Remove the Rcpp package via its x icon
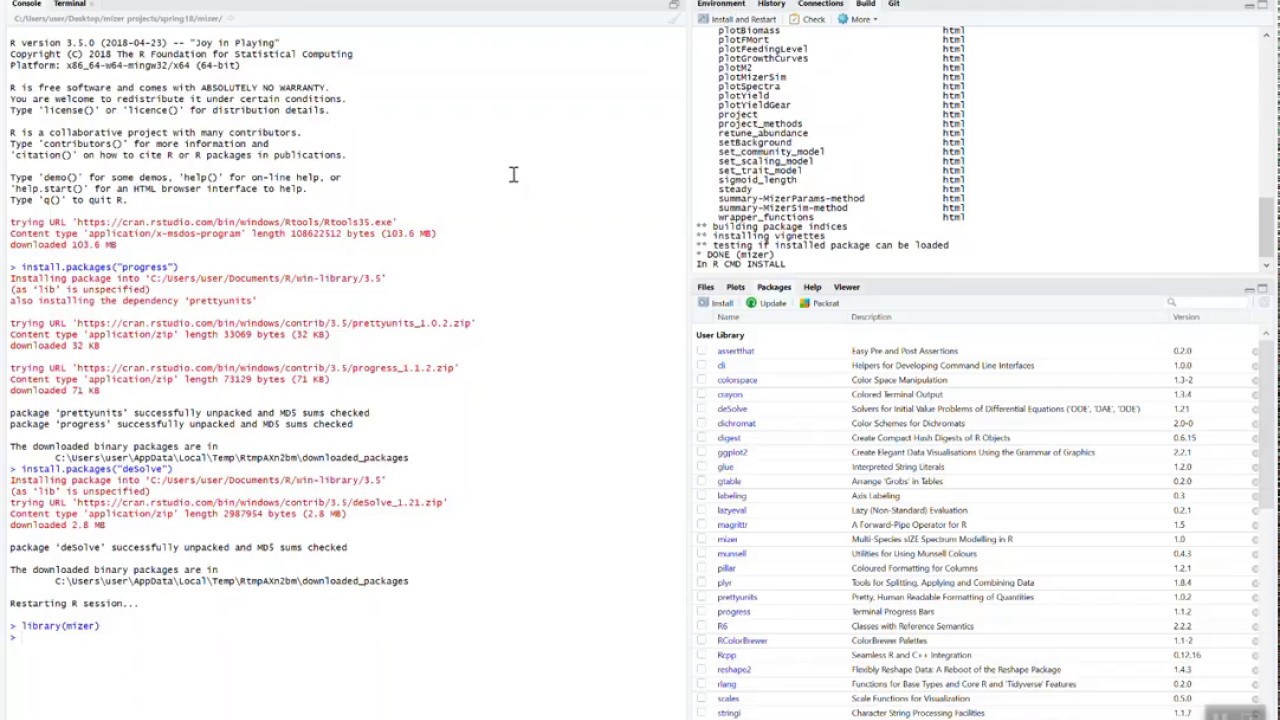Image resolution: width=1280 pixels, height=720 pixels. pyautogui.click(x=1255, y=656)
